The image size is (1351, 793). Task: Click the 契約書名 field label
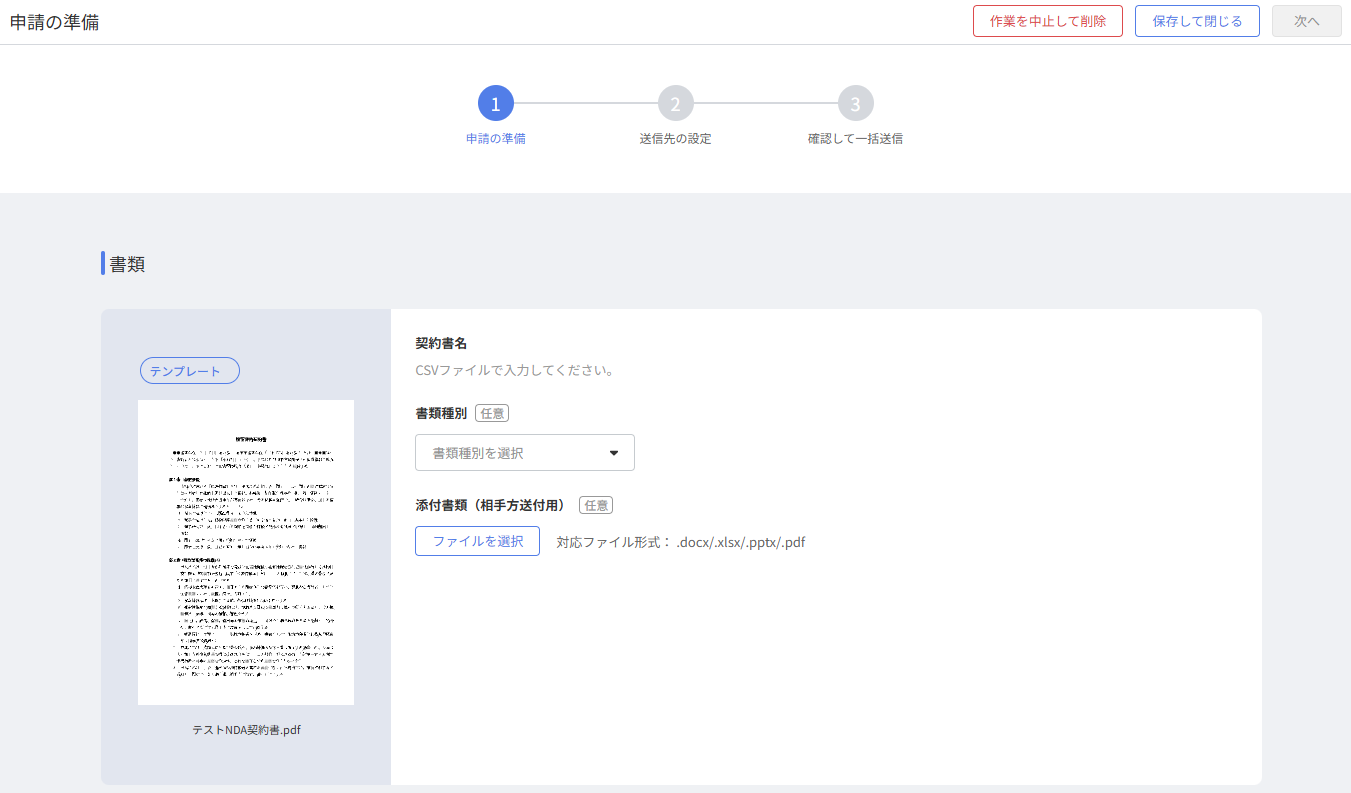[x=441, y=343]
